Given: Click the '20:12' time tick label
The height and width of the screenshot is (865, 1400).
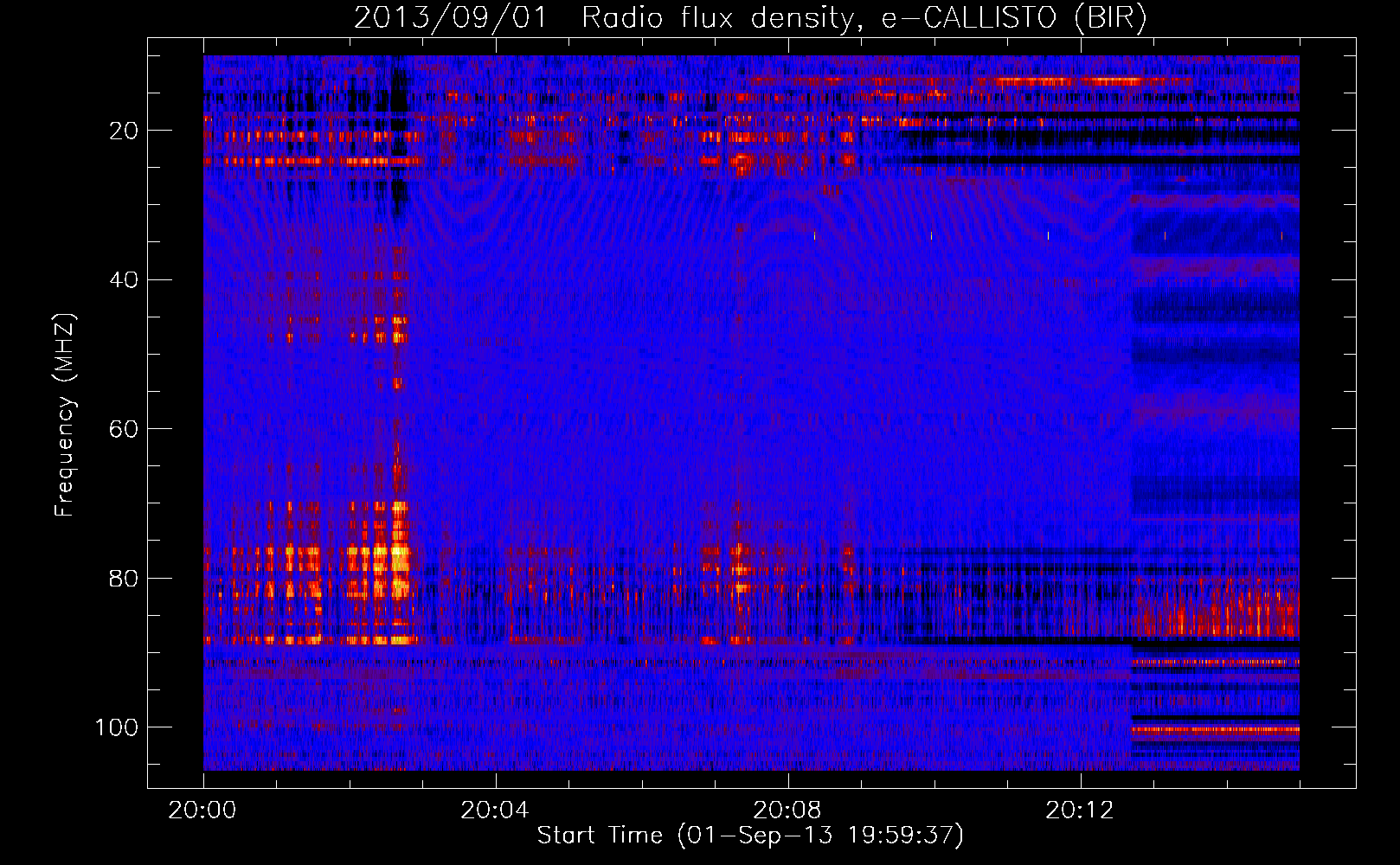Looking at the screenshot, I should click(x=1079, y=810).
